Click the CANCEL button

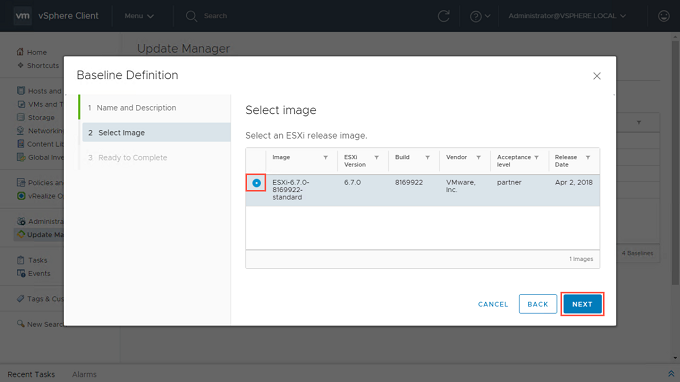[x=493, y=304]
